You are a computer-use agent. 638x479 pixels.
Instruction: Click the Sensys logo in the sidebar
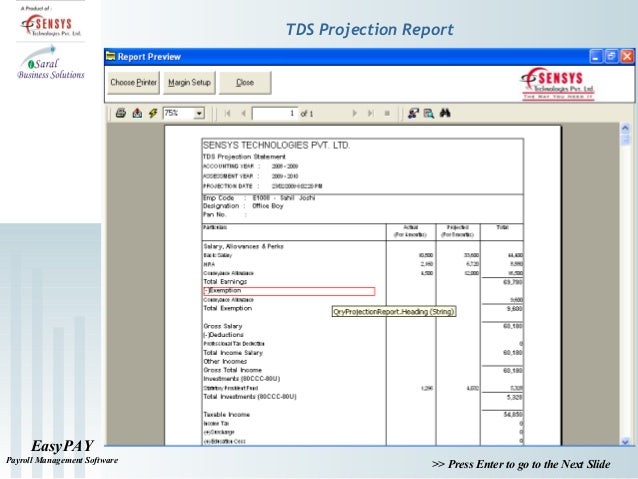point(51,25)
